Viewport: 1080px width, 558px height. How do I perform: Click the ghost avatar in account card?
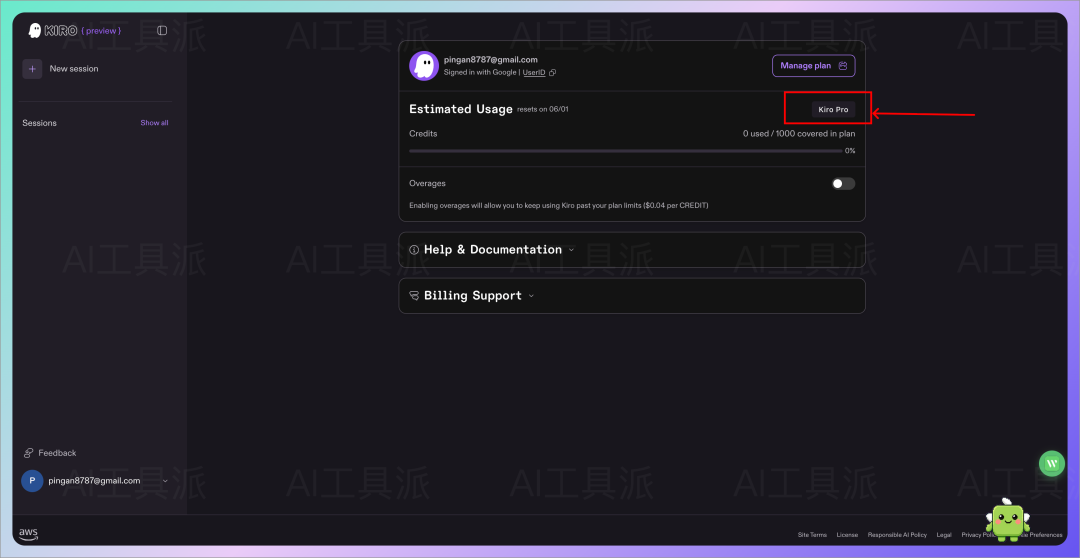click(424, 66)
